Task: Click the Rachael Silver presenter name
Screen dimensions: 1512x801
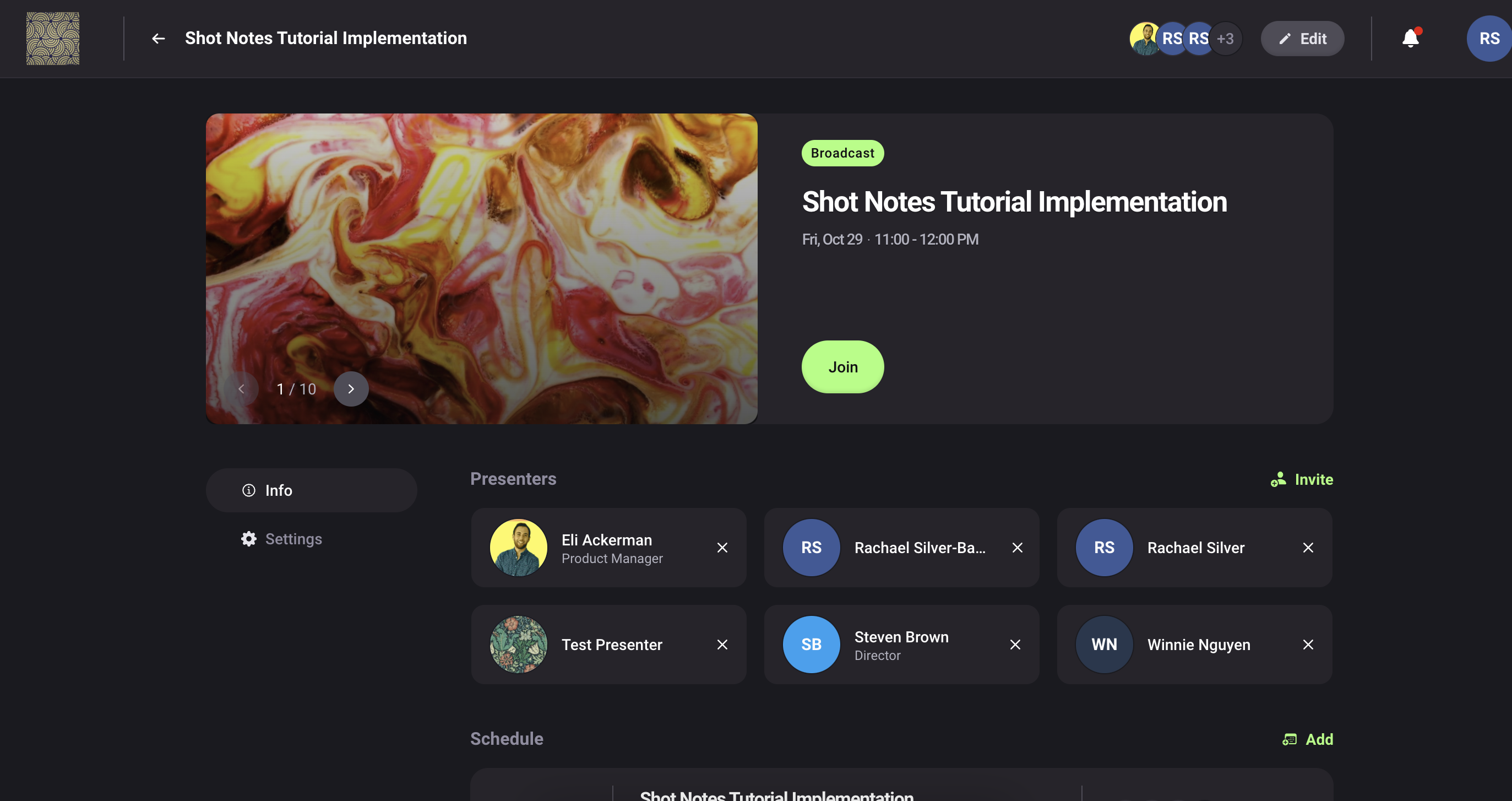Action: tap(1195, 548)
